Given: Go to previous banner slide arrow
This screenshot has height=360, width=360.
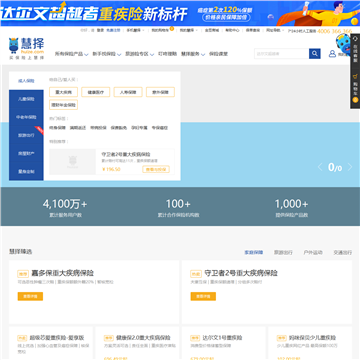Looking at the screenshot, I should coord(320,167).
